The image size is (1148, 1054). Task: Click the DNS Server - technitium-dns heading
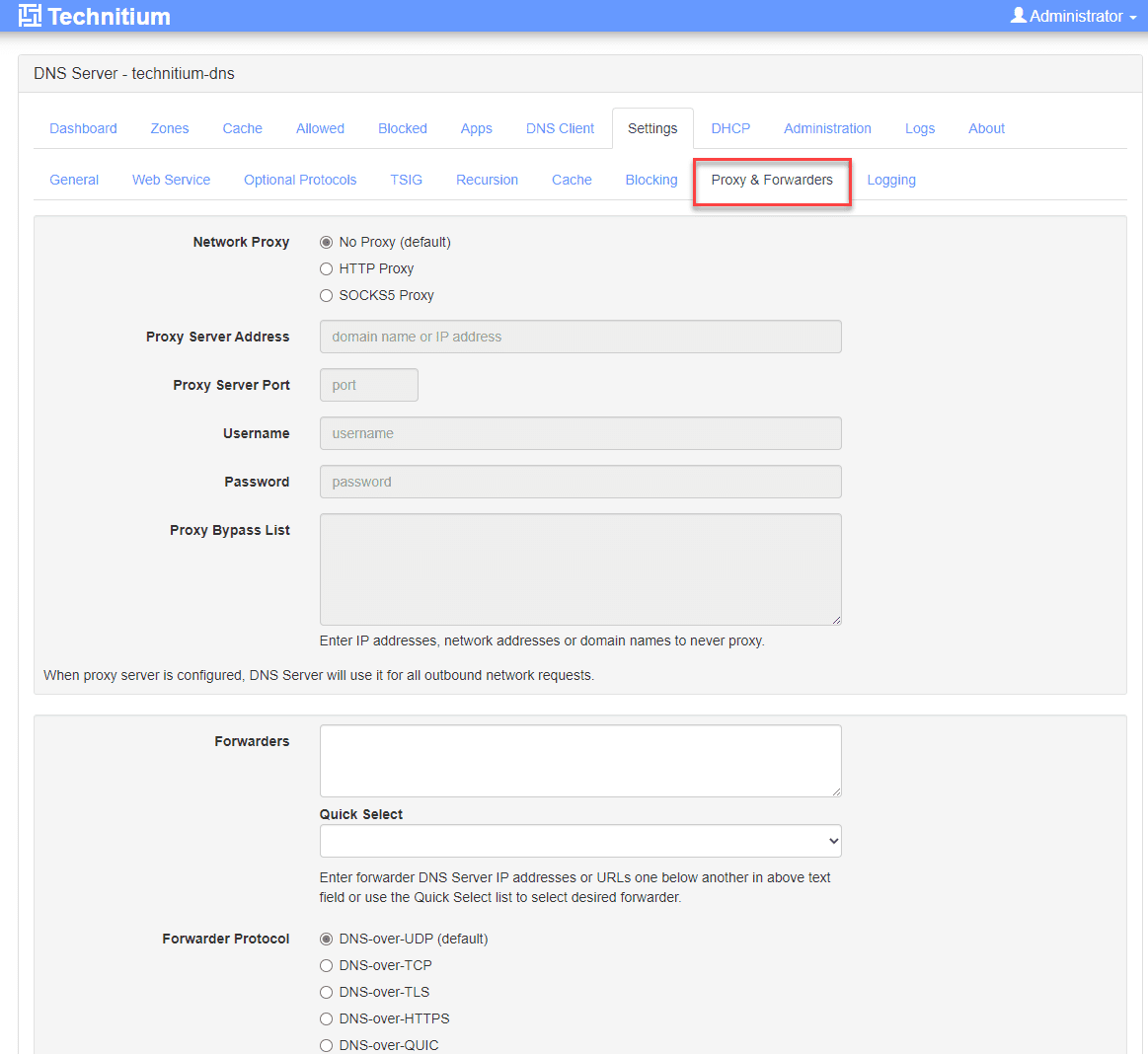(x=134, y=74)
